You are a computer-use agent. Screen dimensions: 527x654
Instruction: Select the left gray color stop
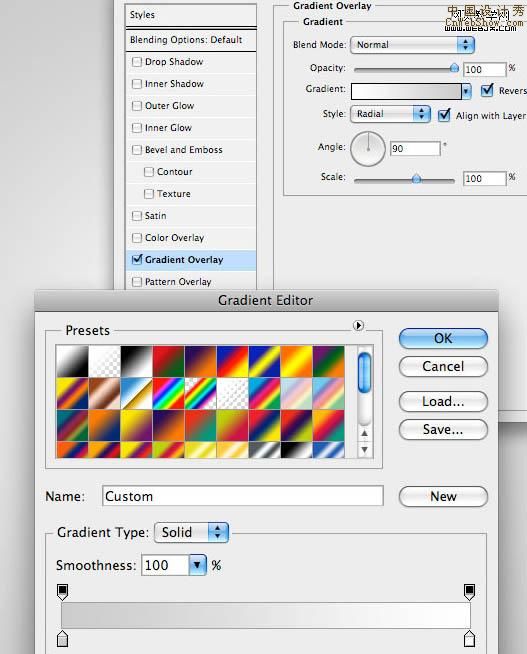click(63, 639)
